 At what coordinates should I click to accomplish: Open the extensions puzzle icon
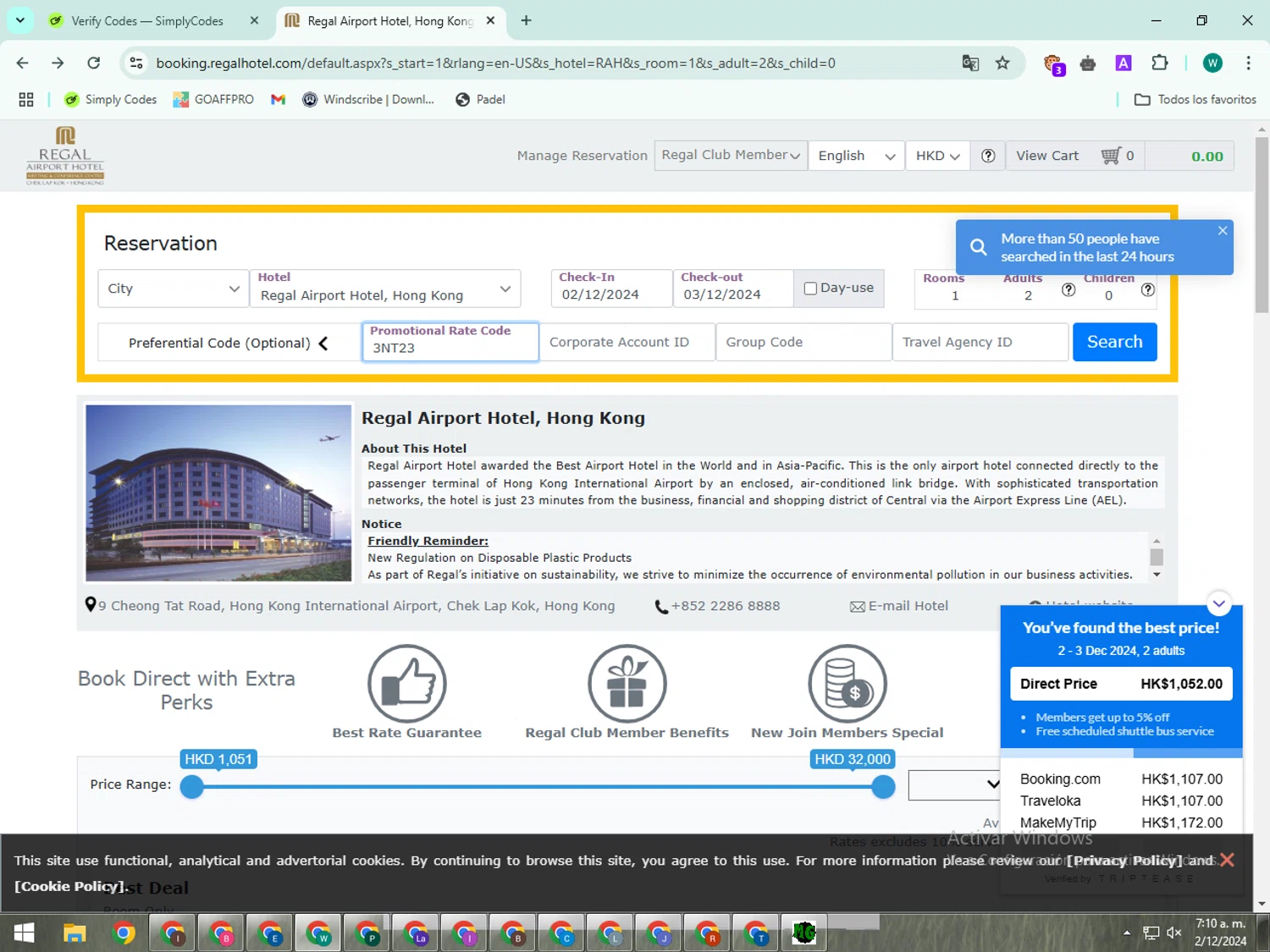click(1159, 63)
